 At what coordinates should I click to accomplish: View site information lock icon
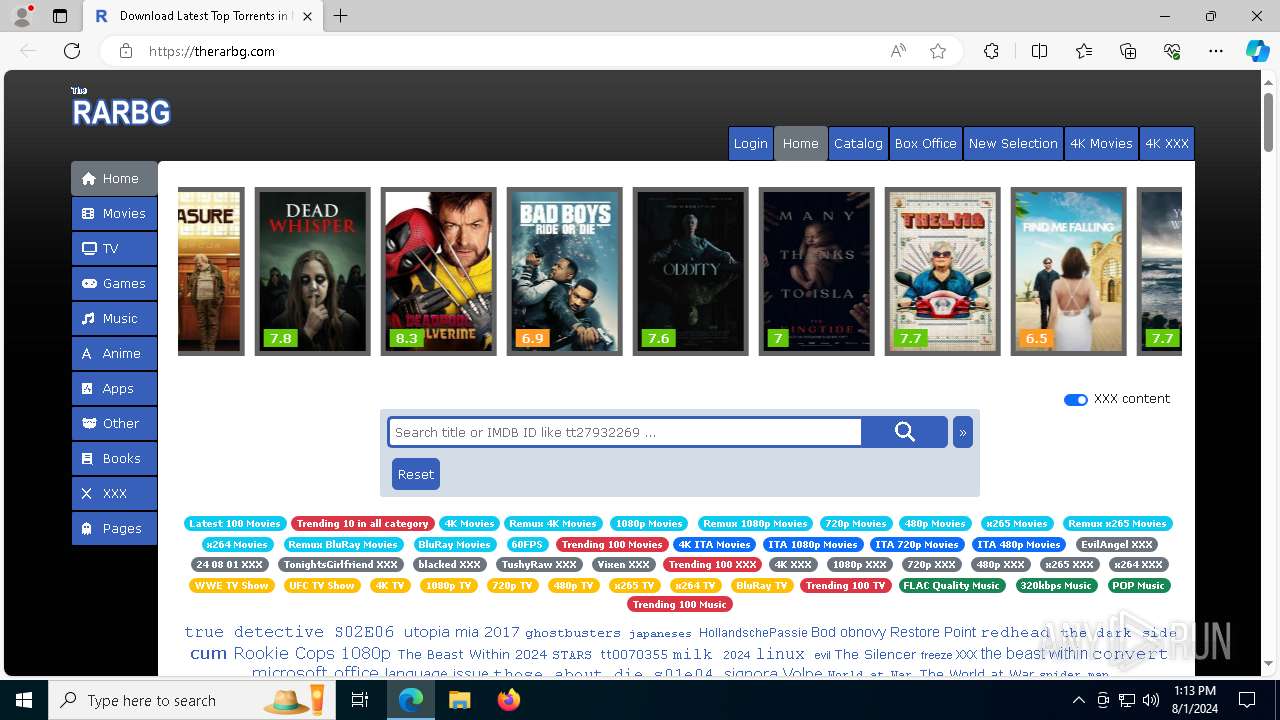[126, 51]
